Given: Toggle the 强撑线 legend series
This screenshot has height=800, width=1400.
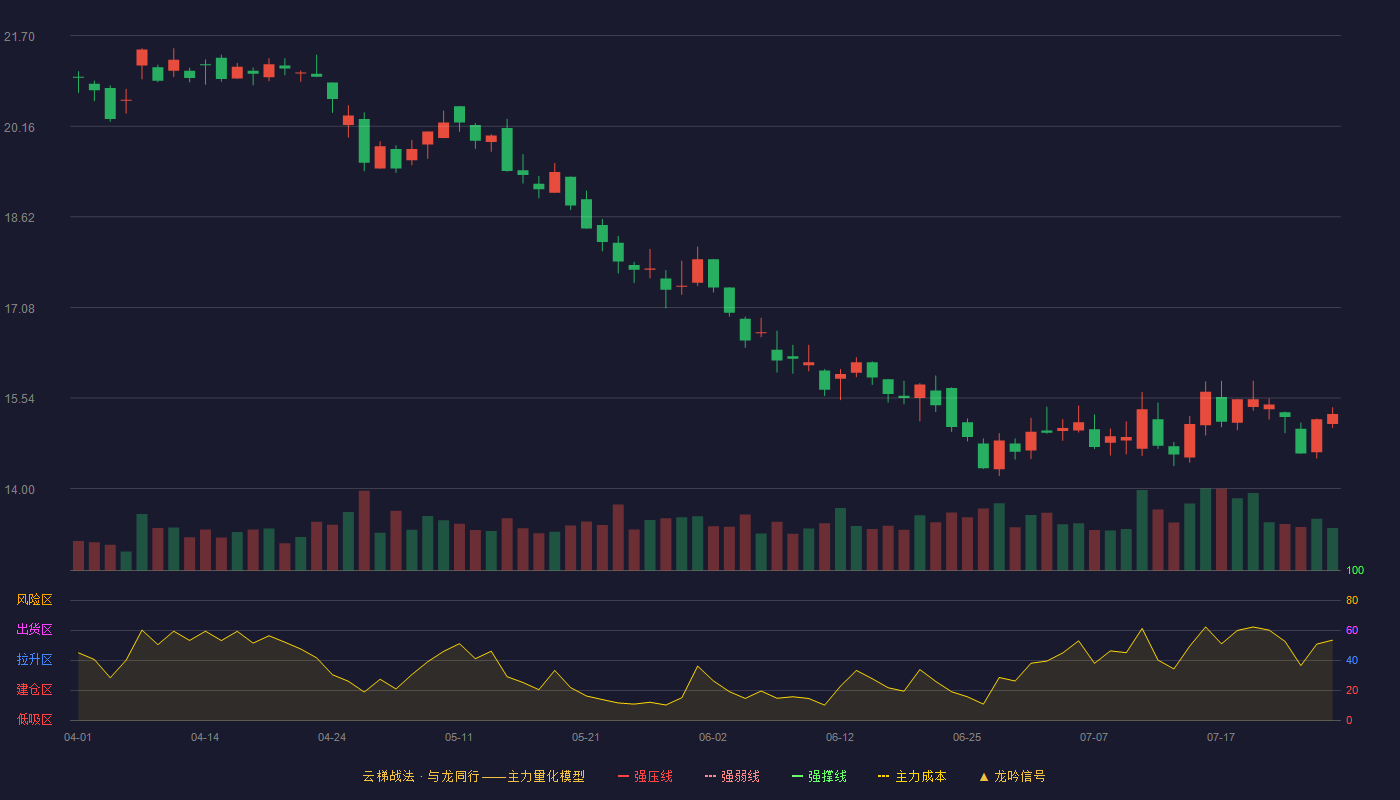Looking at the screenshot, I should tap(819, 776).
